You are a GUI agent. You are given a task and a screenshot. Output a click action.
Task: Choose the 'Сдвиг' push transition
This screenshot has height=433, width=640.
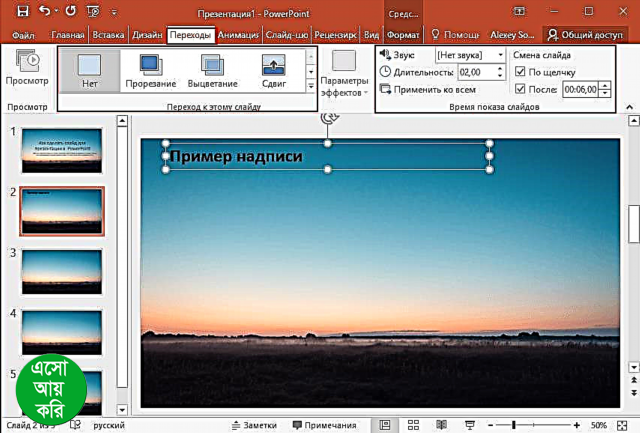pos(274,71)
